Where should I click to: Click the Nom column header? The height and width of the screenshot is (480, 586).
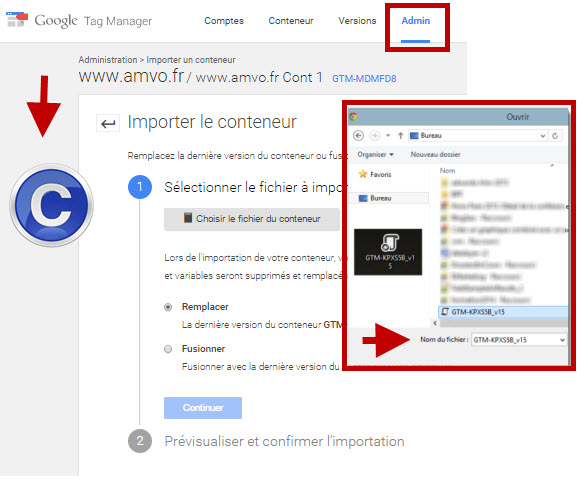point(447,171)
